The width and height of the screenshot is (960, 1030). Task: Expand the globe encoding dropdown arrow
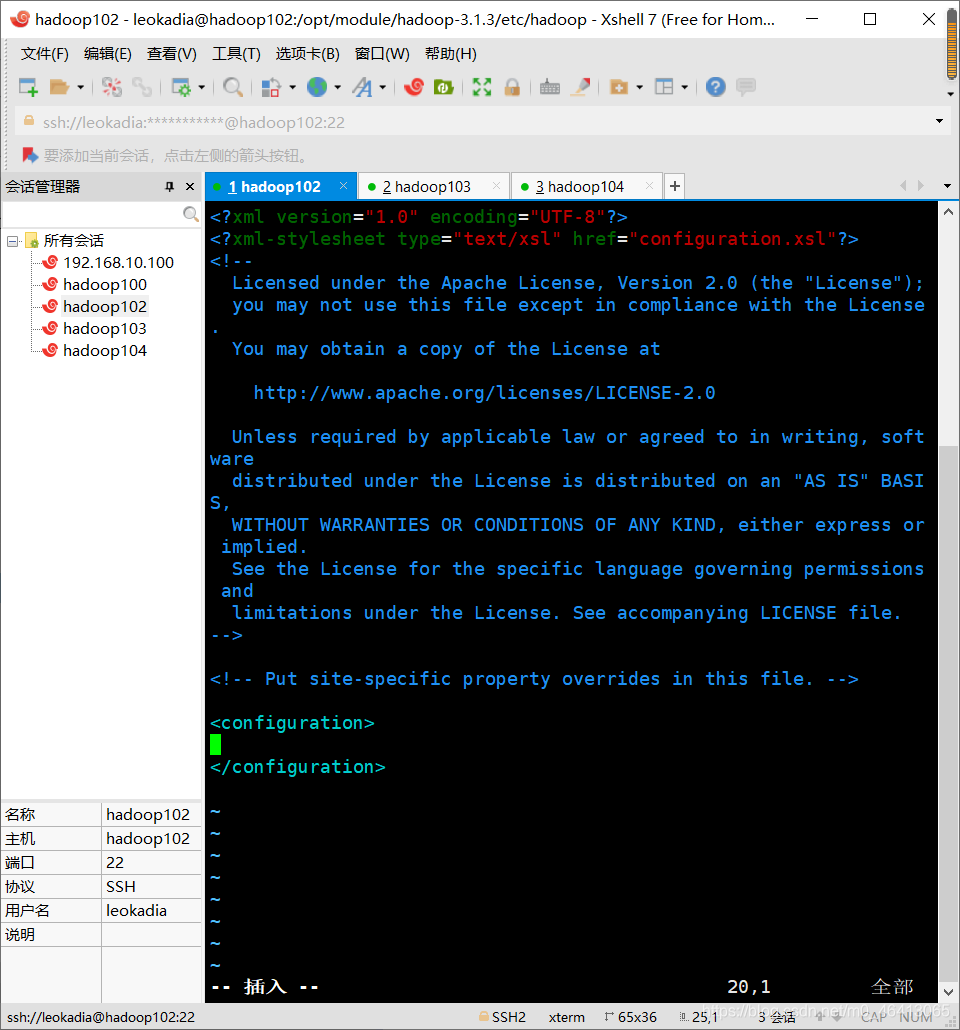338,87
